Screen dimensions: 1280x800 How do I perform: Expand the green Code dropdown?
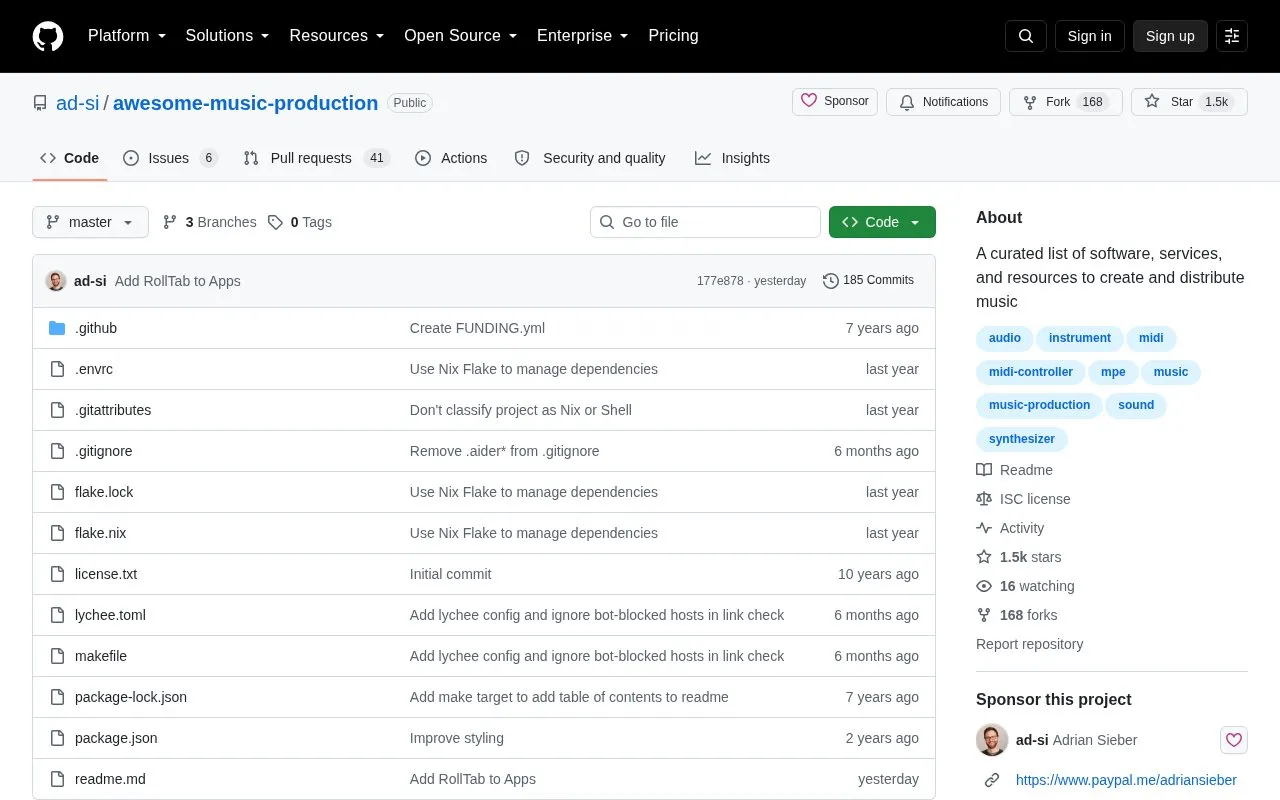pos(882,222)
